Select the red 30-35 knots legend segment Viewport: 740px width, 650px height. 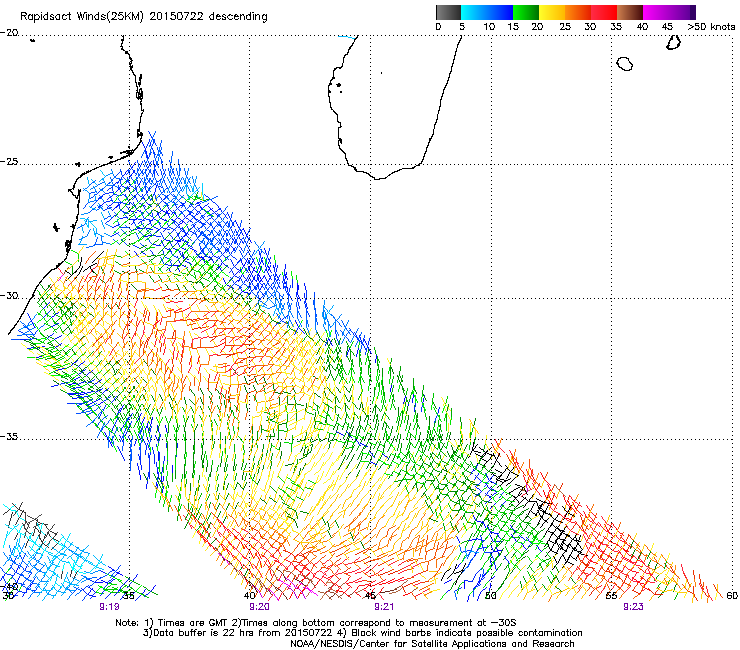[x=604, y=12]
